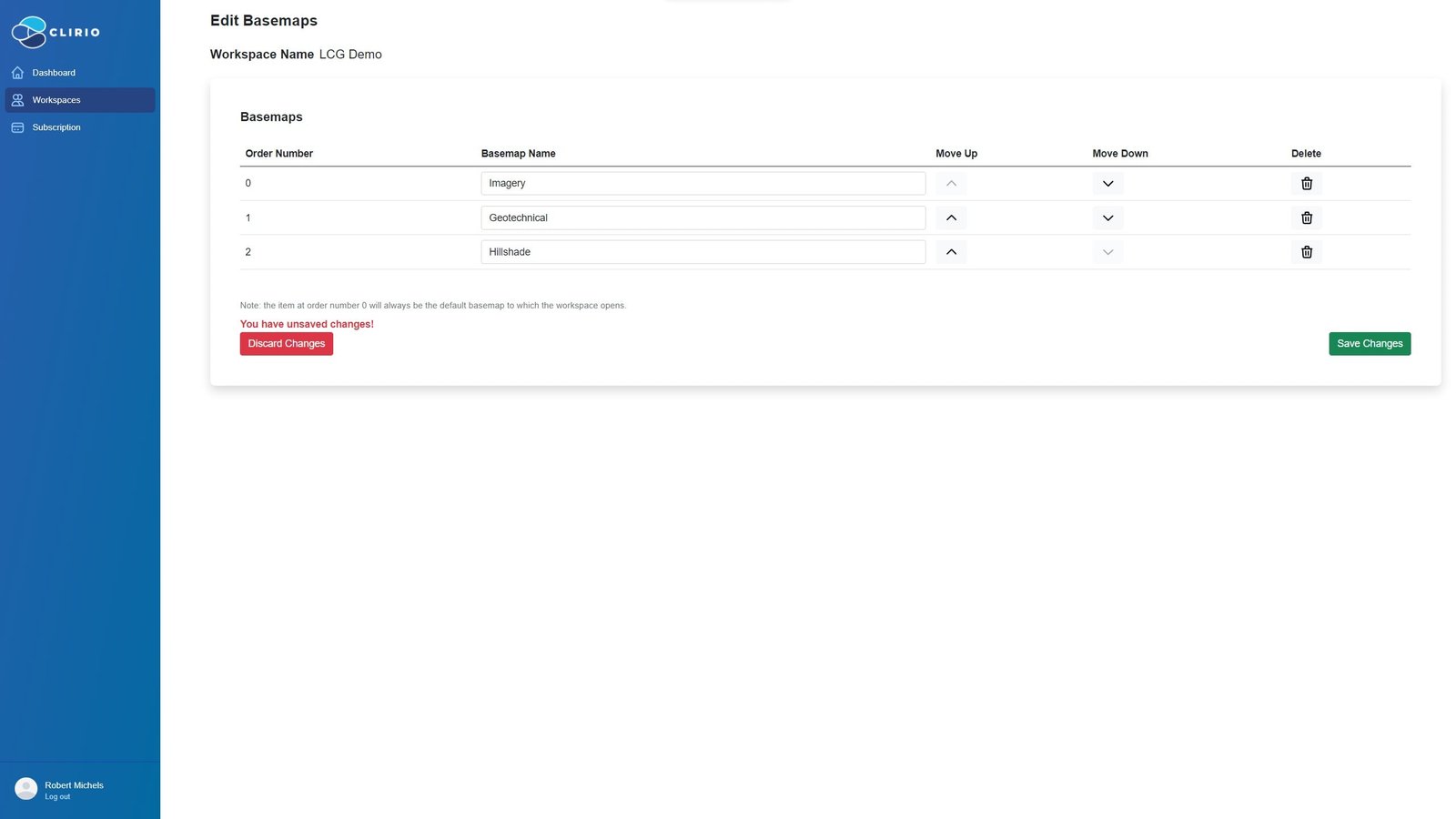Move Geotechnical basemap up

click(951, 217)
